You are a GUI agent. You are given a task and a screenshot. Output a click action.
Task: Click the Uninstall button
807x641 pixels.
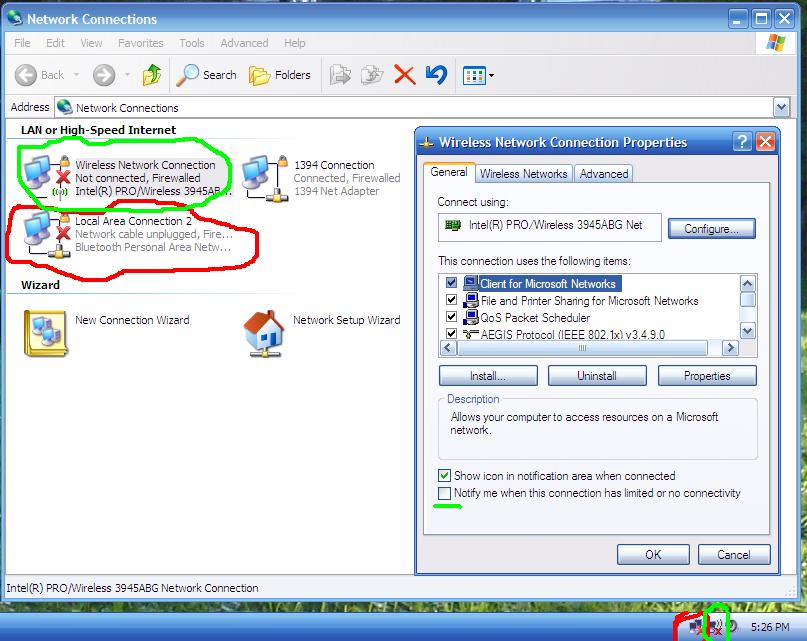(x=597, y=376)
